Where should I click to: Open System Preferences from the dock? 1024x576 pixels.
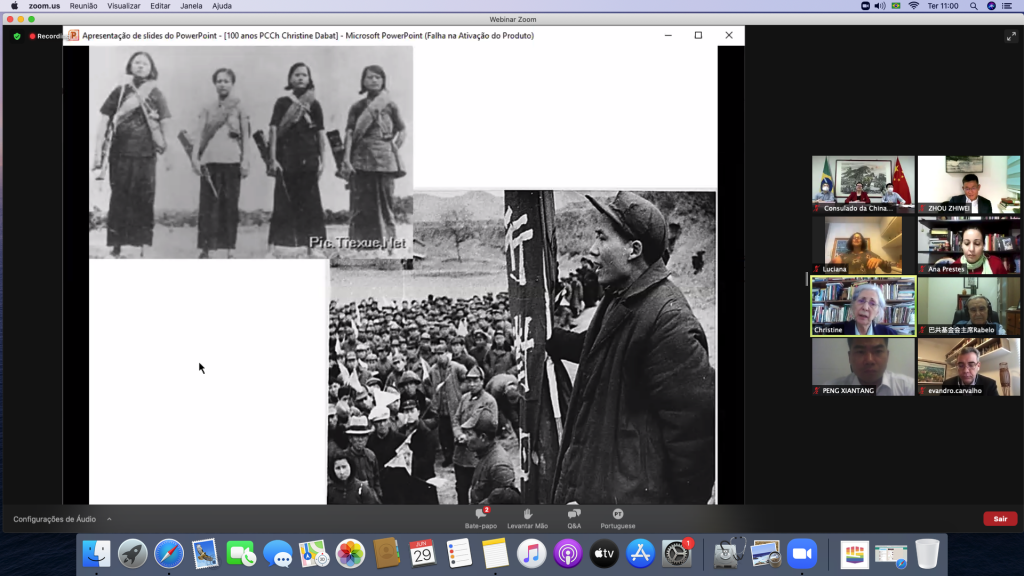[677, 554]
